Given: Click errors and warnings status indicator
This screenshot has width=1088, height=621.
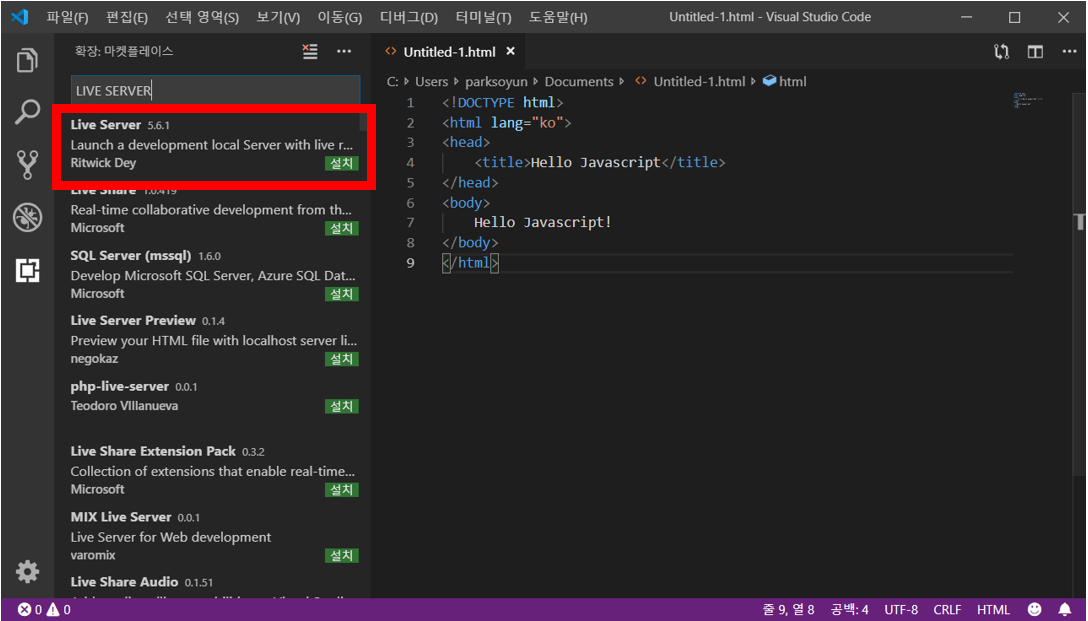Looking at the screenshot, I should tap(44, 610).
